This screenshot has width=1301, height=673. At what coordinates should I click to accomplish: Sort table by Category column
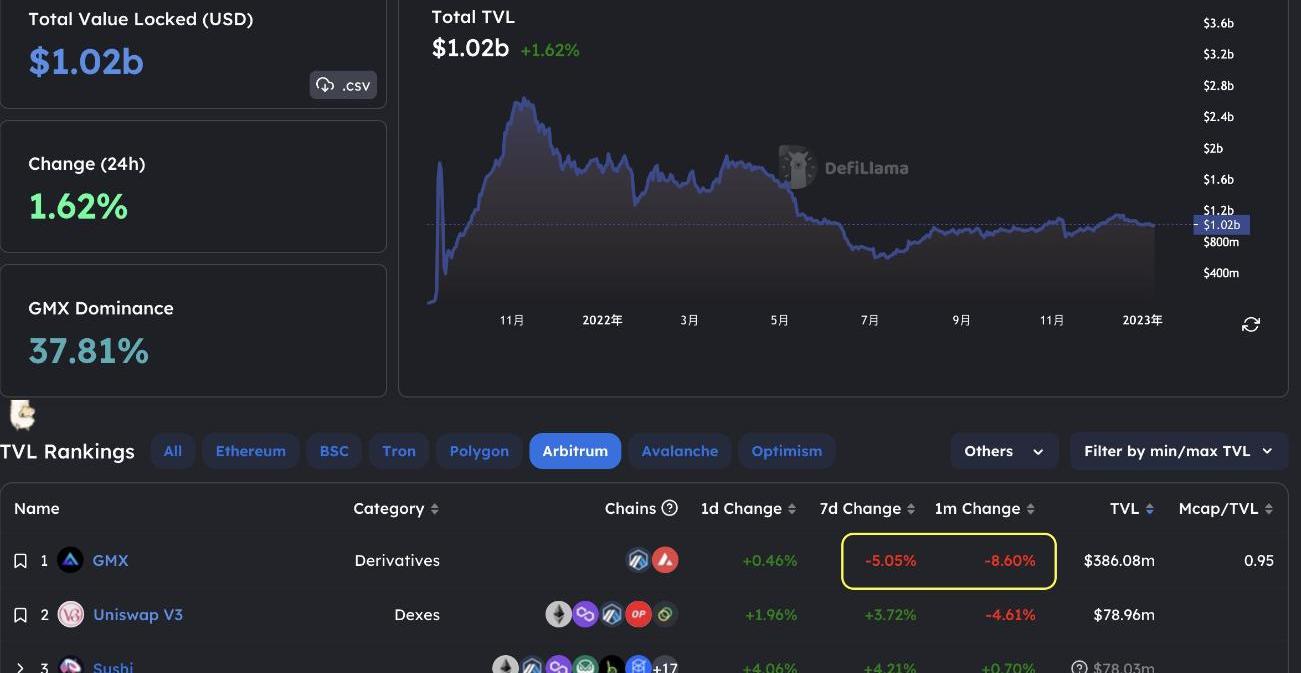tap(396, 509)
